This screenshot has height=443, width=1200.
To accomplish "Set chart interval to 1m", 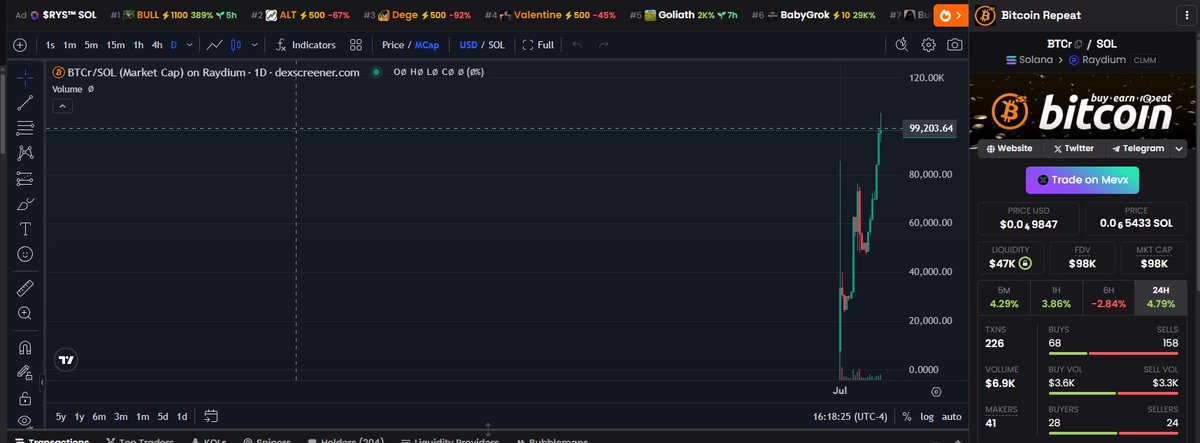I will [x=70, y=45].
